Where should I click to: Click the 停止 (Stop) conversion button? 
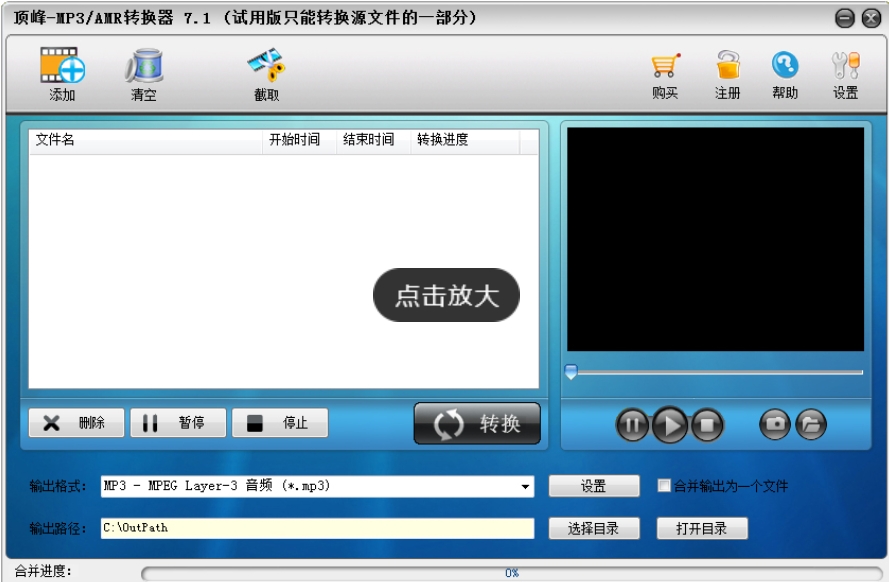(x=280, y=423)
